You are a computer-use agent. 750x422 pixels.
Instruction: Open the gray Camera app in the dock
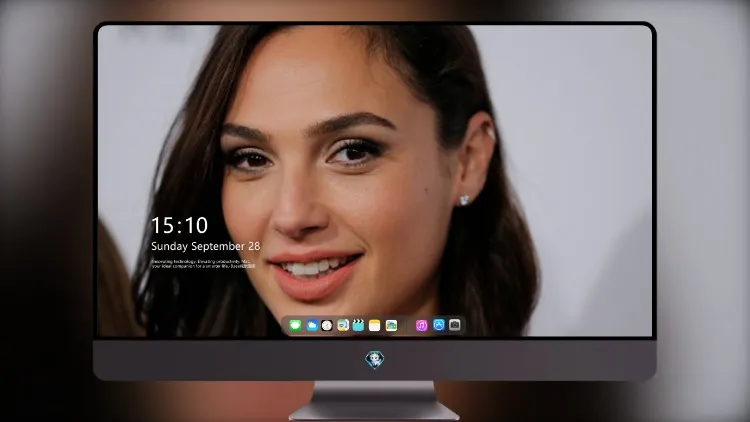[455, 325]
